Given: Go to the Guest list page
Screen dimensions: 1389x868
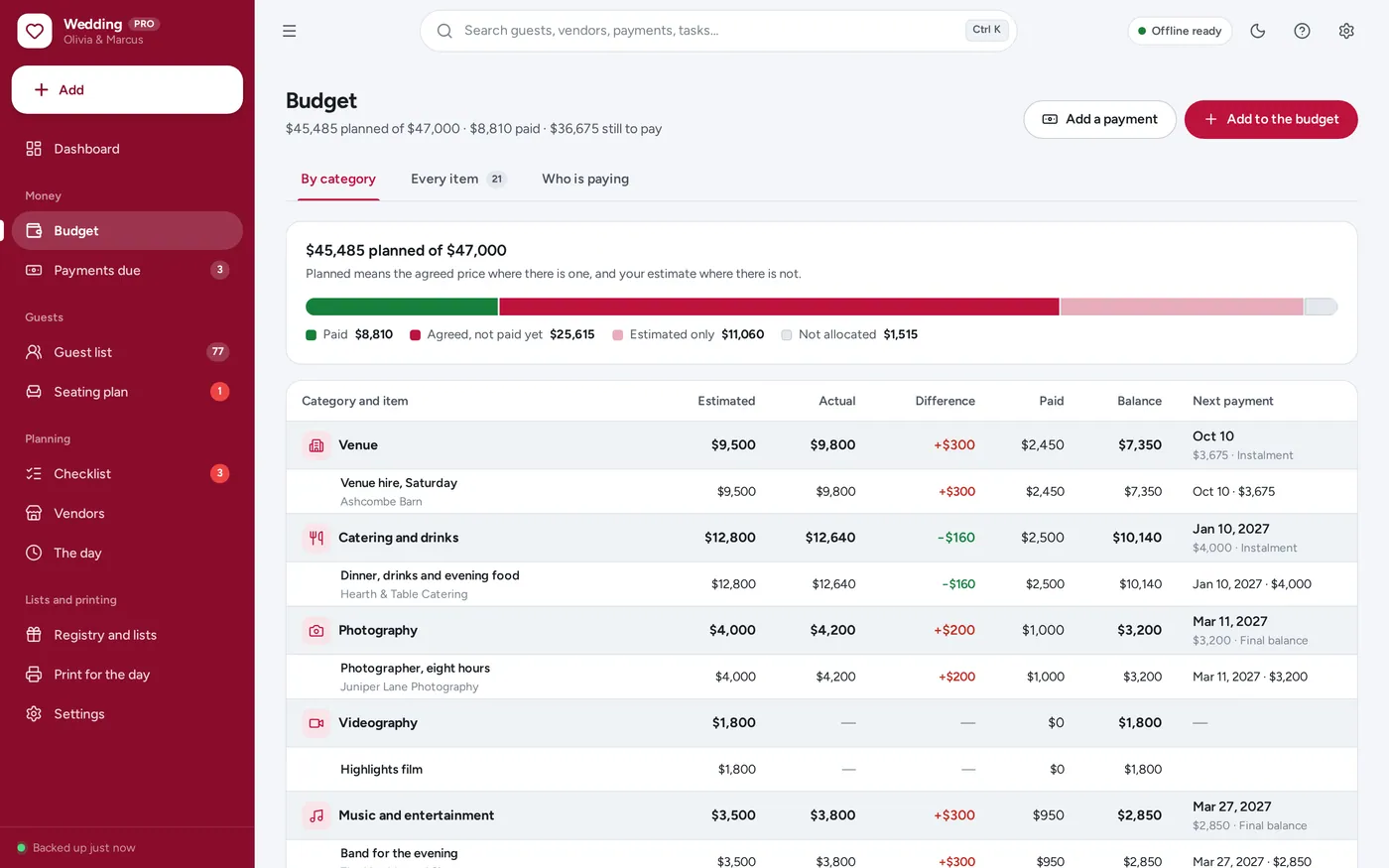Looking at the screenshot, I should (x=127, y=352).
